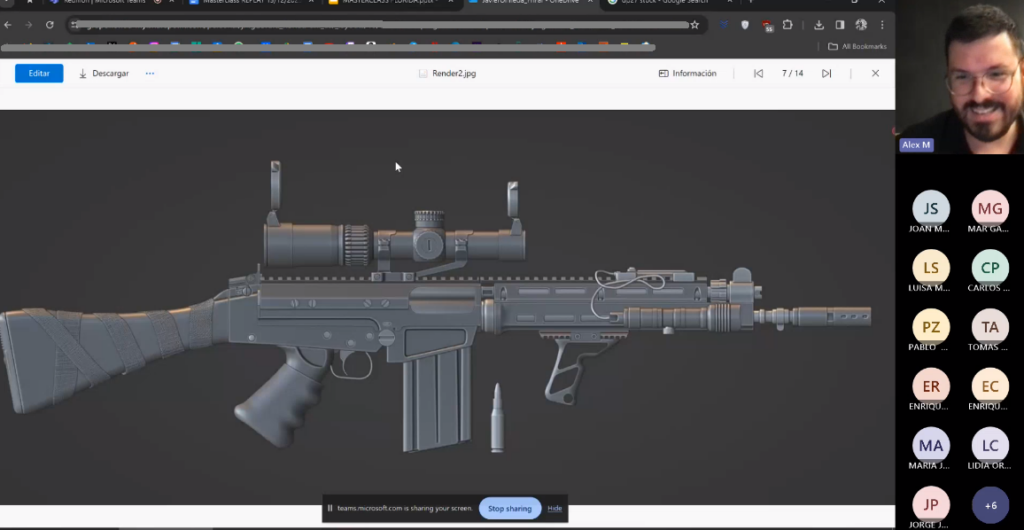Select the JP participant avatar
This screenshot has width=1024, height=530.
(931, 505)
